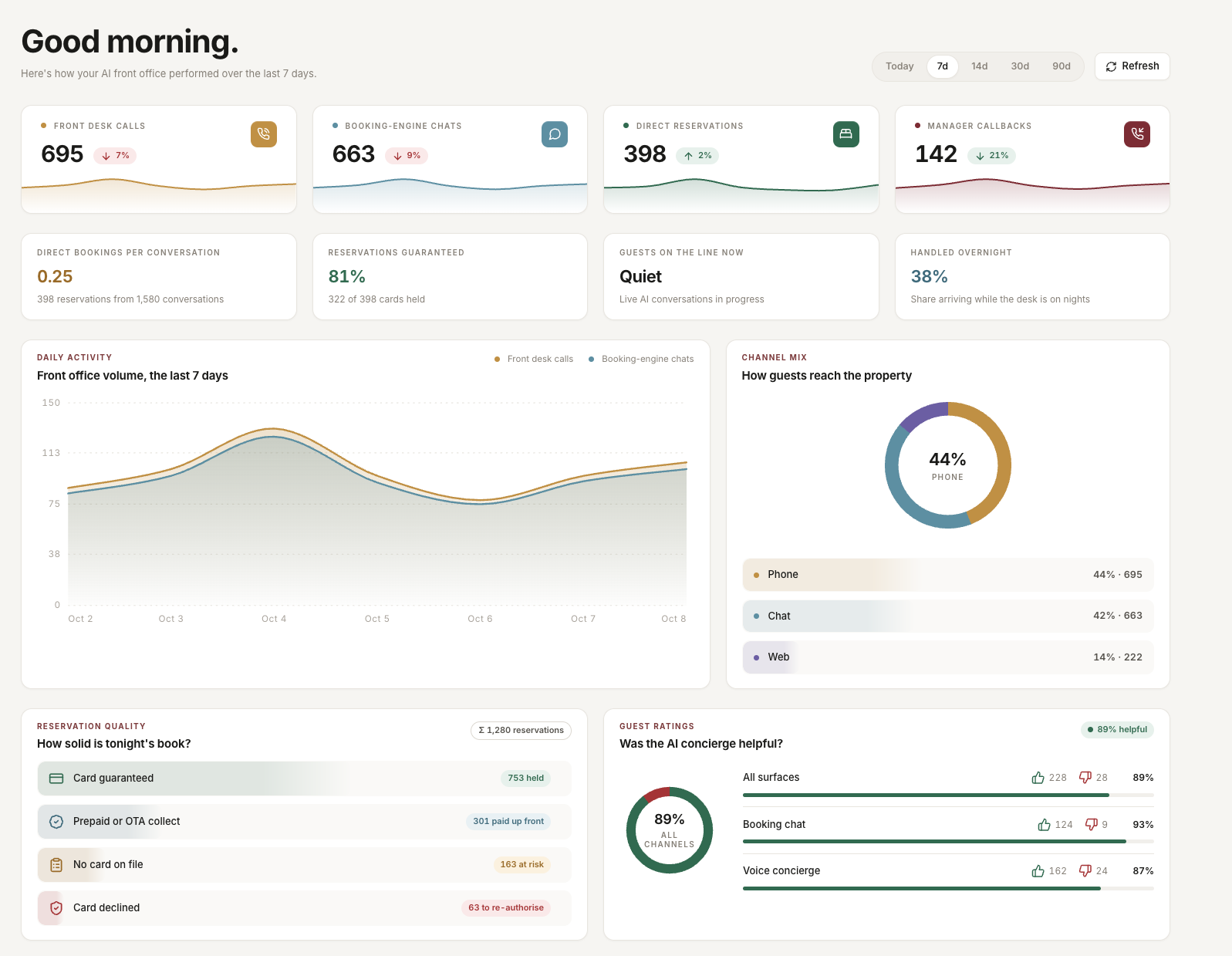1232x956 pixels.
Task: Click thumbs-down icon in Booking chat row
Action: [x=1092, y=825]
